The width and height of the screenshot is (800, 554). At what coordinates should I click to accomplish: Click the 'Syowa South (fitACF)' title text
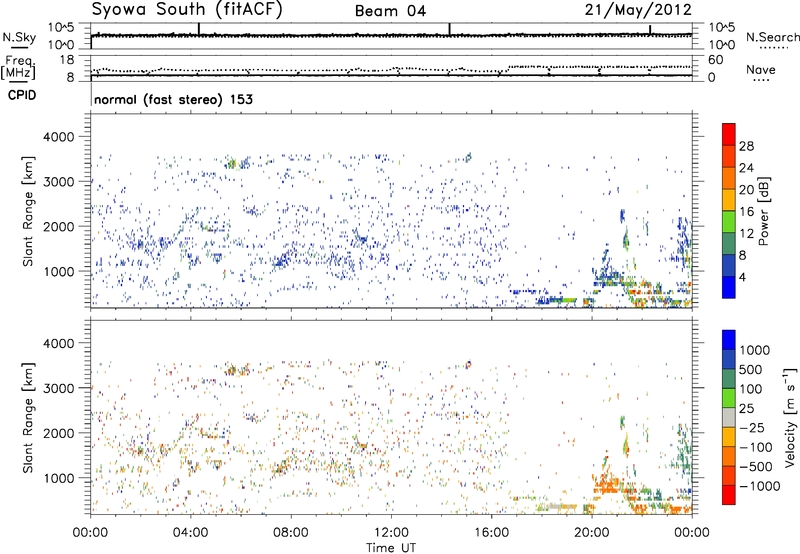pyautogui.click(x=187, y=10)
